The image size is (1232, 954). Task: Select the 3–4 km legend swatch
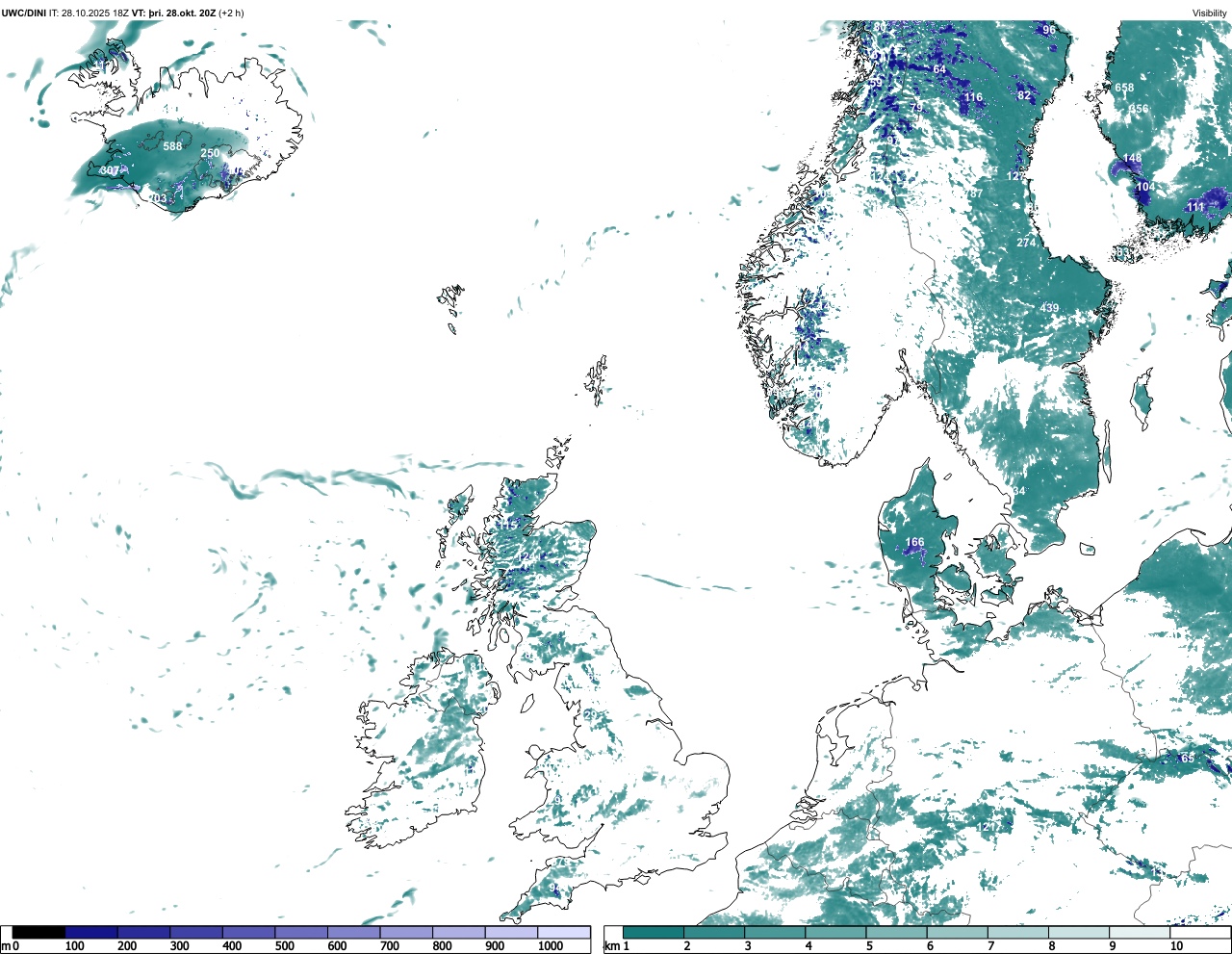(775, 932)
